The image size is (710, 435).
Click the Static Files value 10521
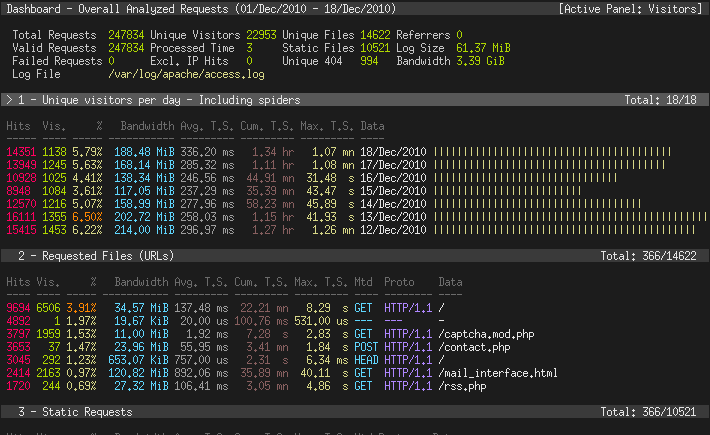(x=375, y=48)
